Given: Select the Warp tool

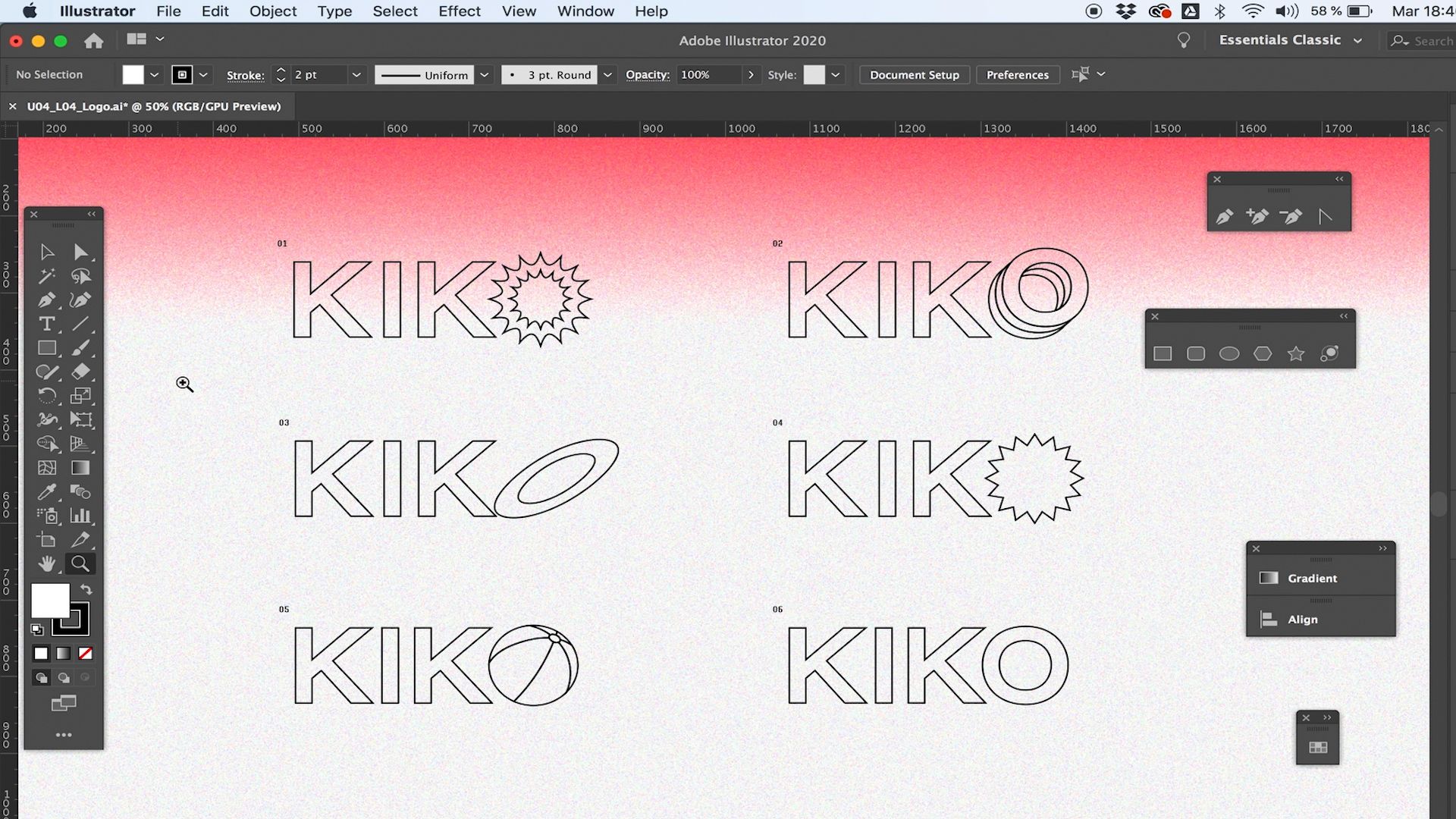Looking at the screenshot, I should tap(47, 419).
